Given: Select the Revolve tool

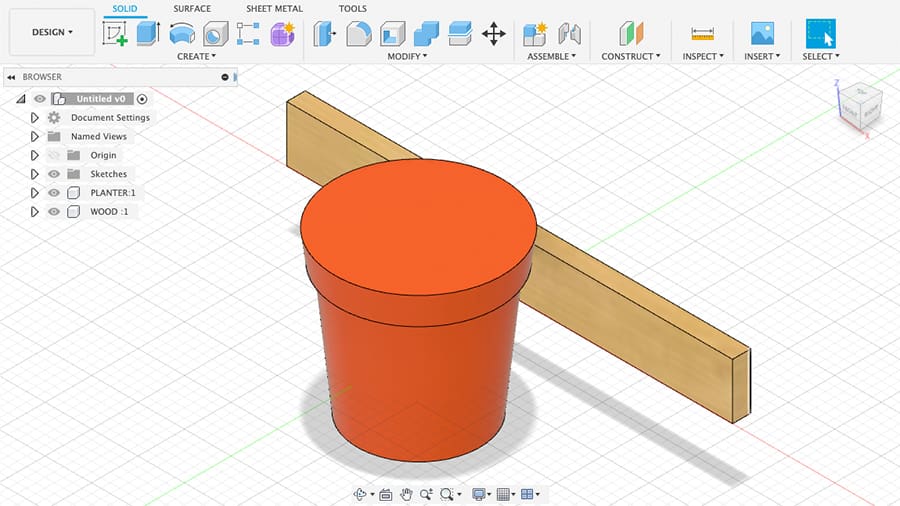Looking at the screenshot, I should [x=182, y=33].
